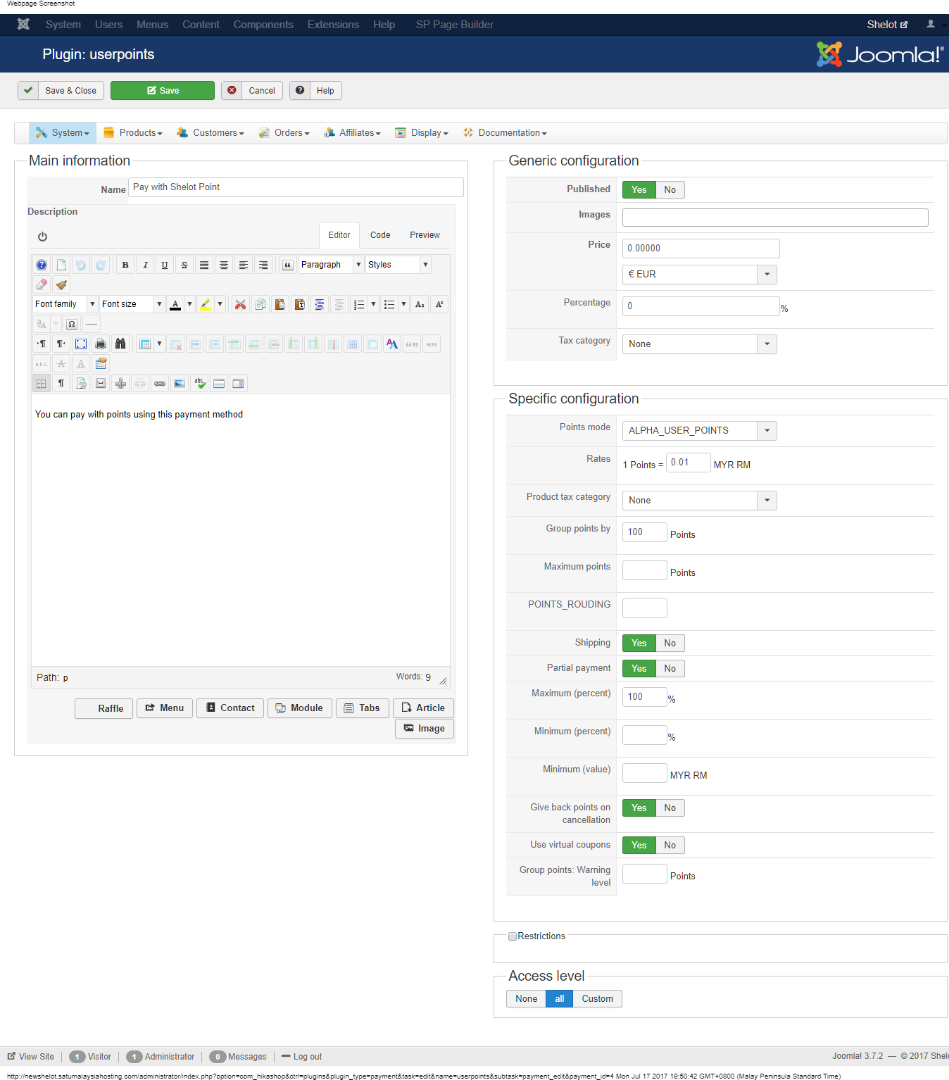Viewport: 949px width, 1080px height.
Task: Open the Orders menu
Action: click(x=284, y=133)
